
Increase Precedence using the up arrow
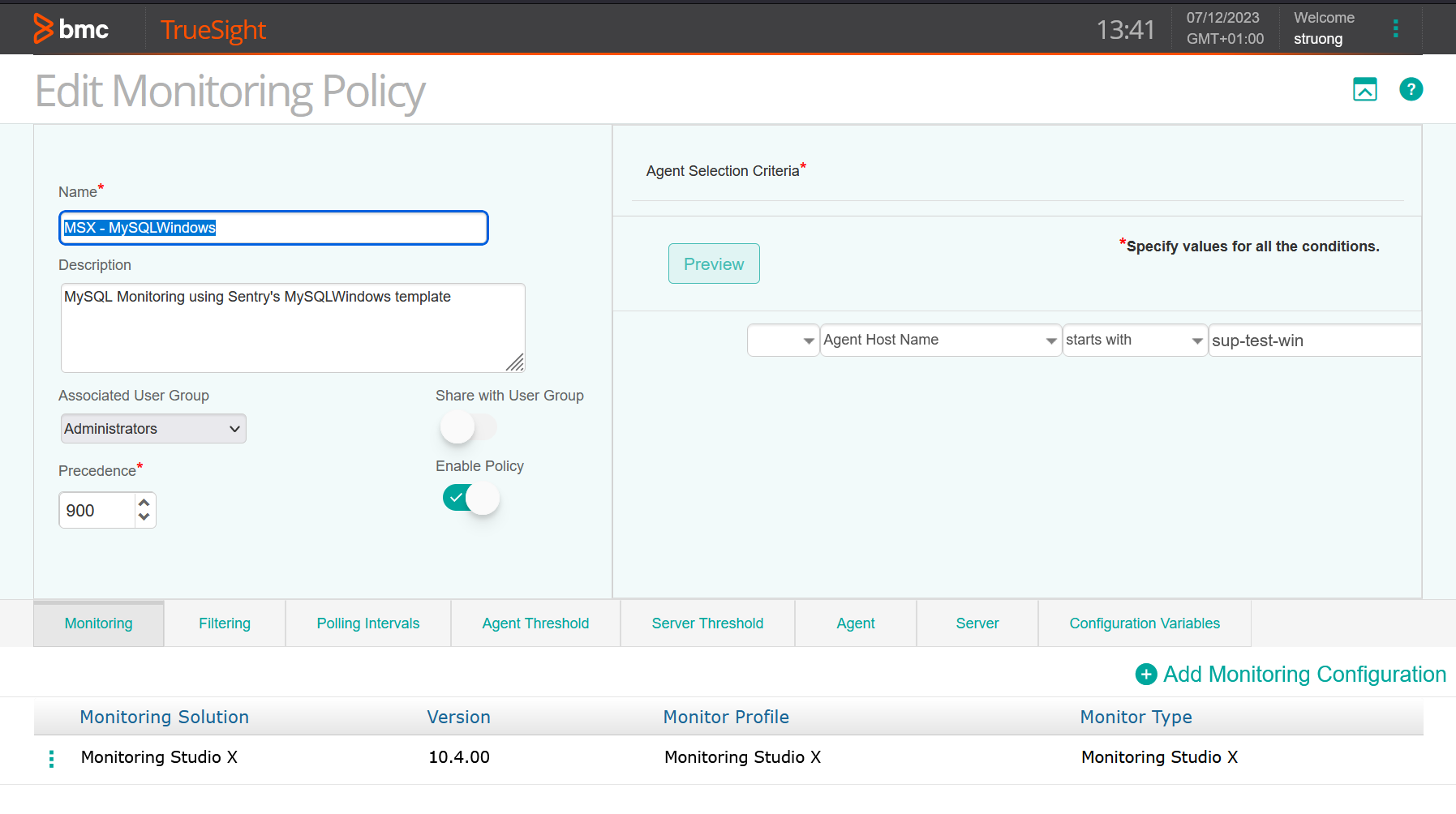[144, 503]
